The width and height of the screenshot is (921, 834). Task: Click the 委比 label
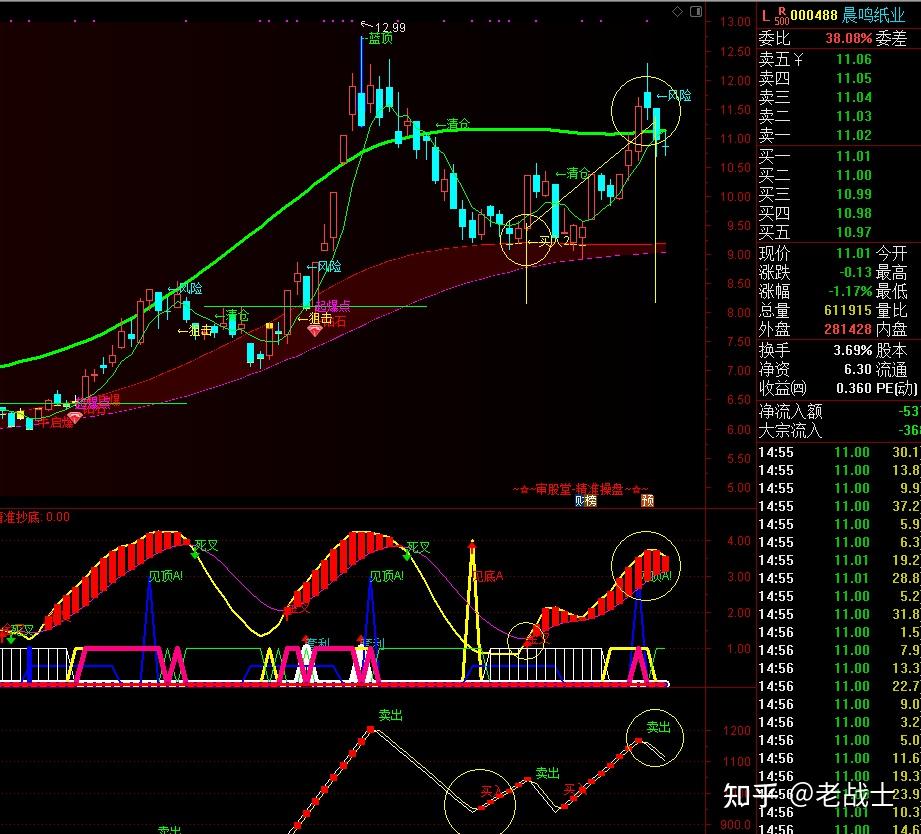pos(774,39)
